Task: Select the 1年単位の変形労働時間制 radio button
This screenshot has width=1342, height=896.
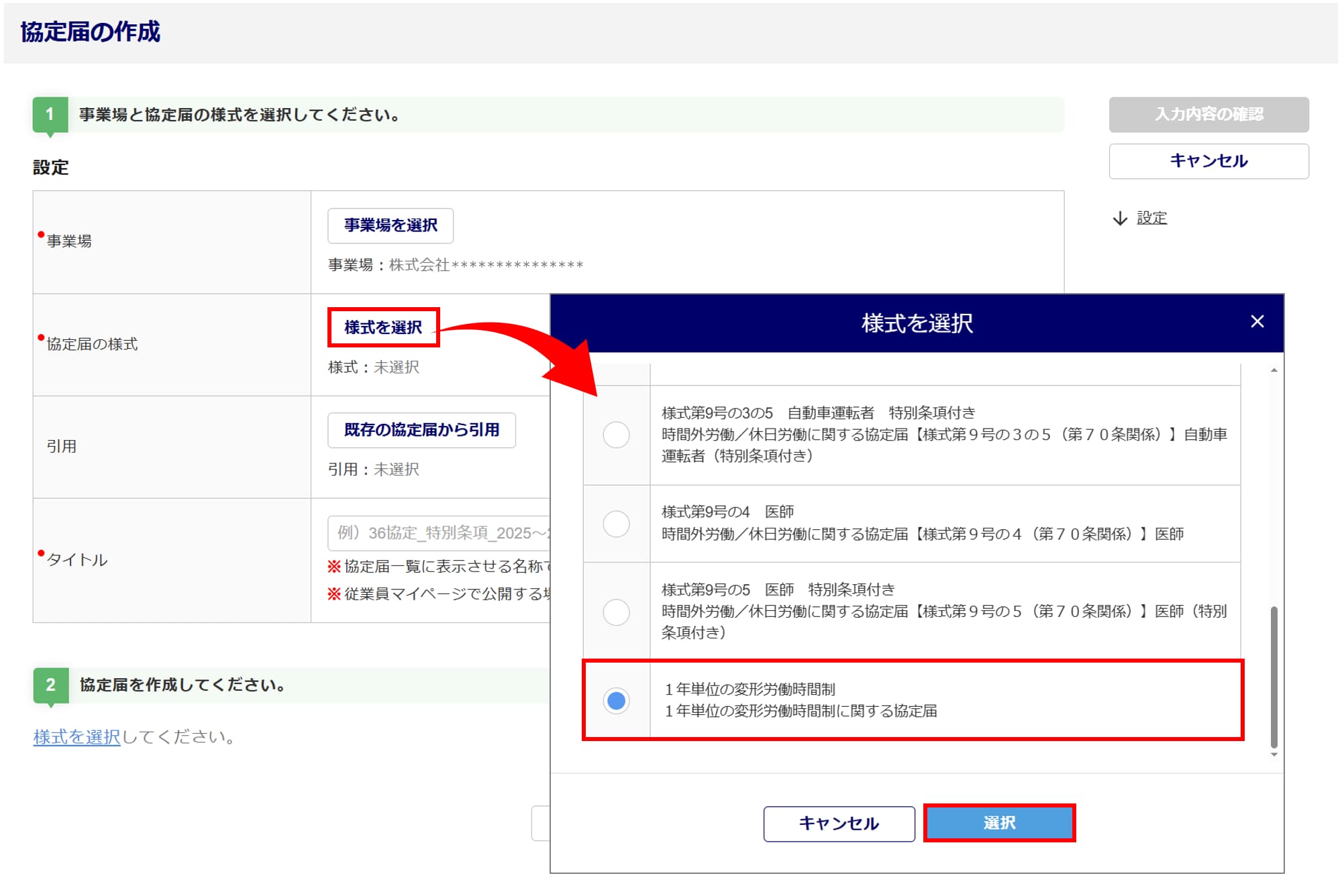Action: (616, 701)
